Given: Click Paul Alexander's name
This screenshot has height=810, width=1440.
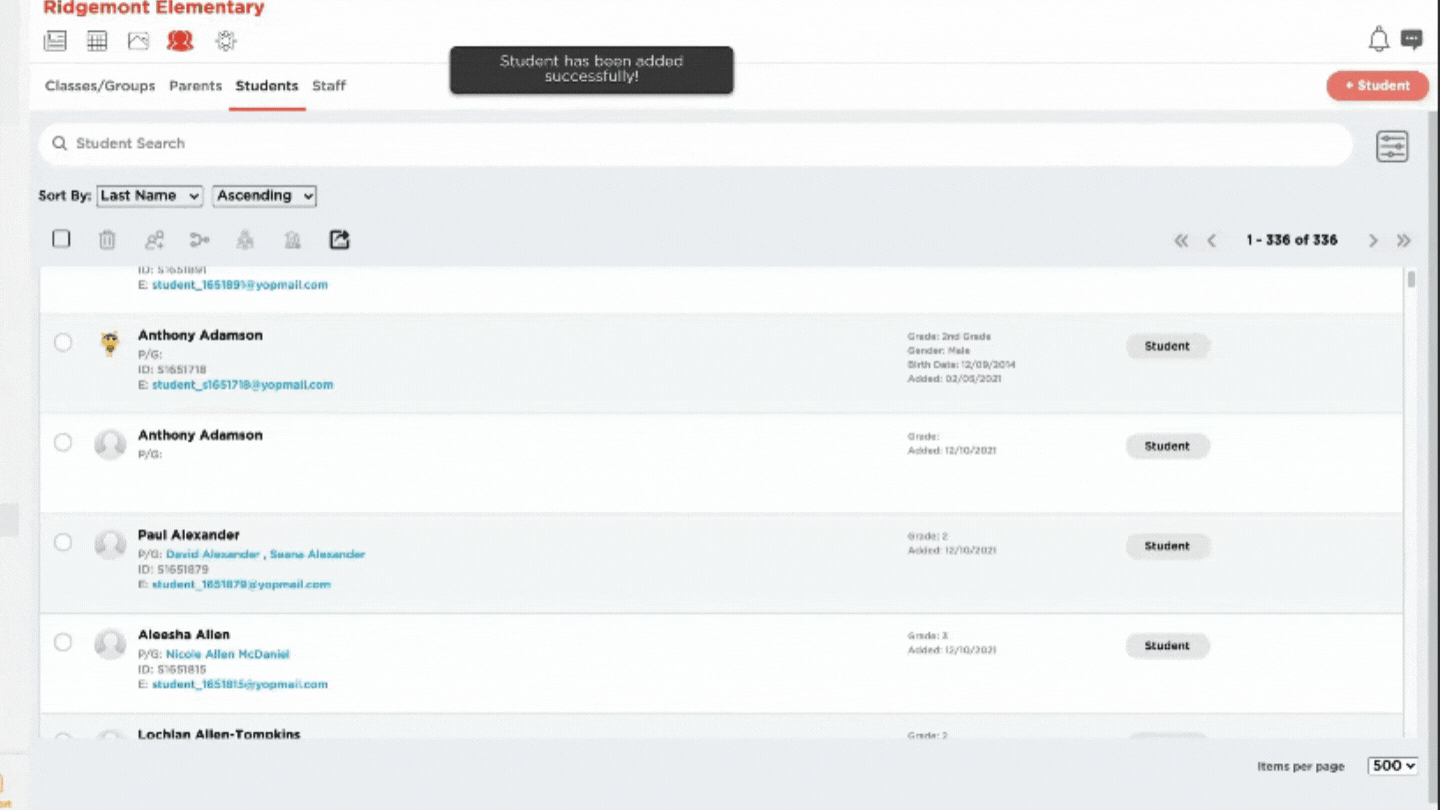Looking at the screenshot, I should coord(189,535).
